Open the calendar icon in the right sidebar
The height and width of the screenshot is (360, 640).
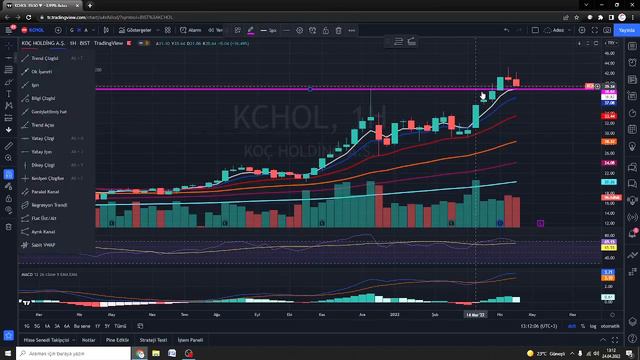632,129
